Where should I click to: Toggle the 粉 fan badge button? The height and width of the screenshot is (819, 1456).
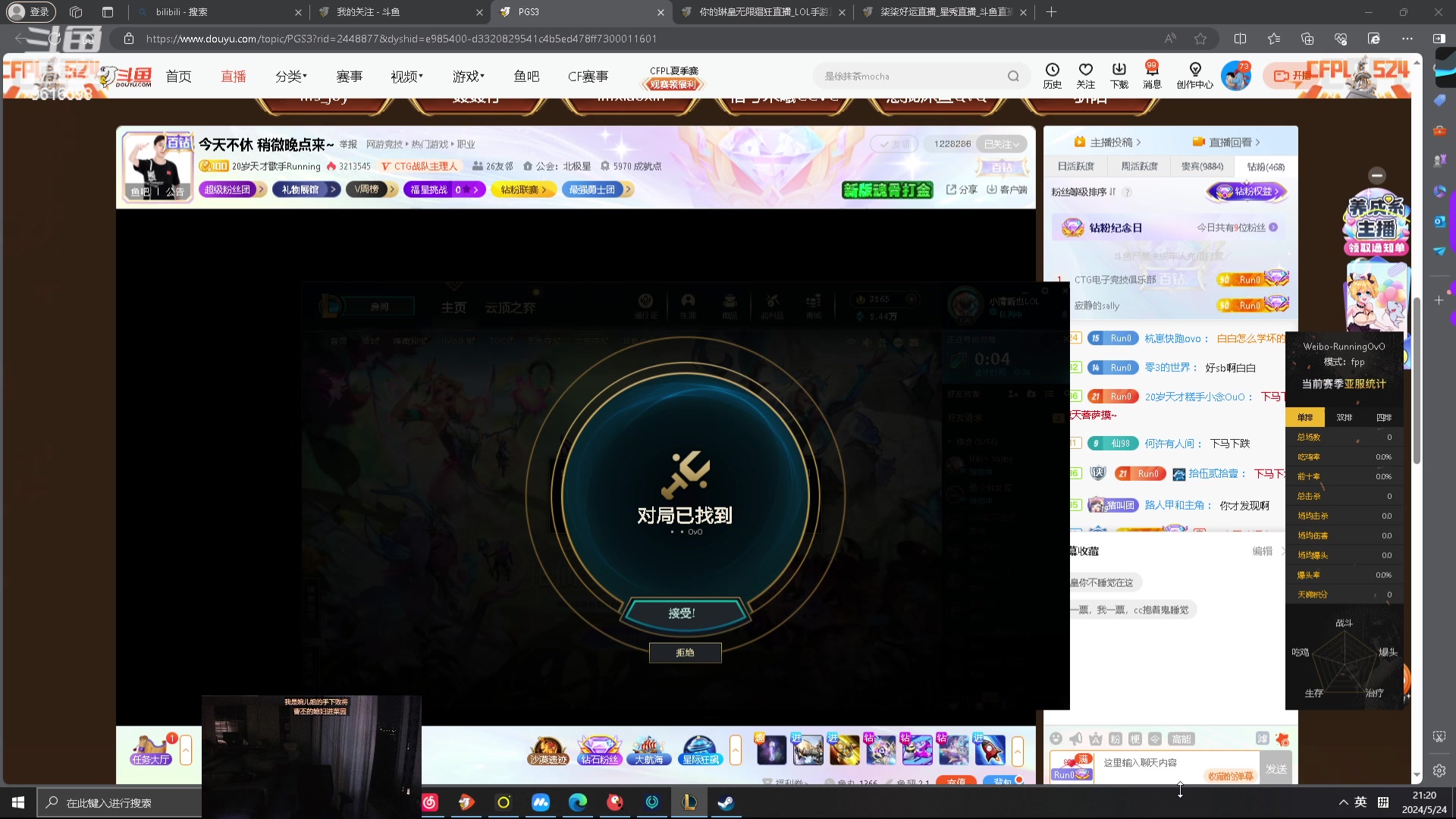(1115, 739)
